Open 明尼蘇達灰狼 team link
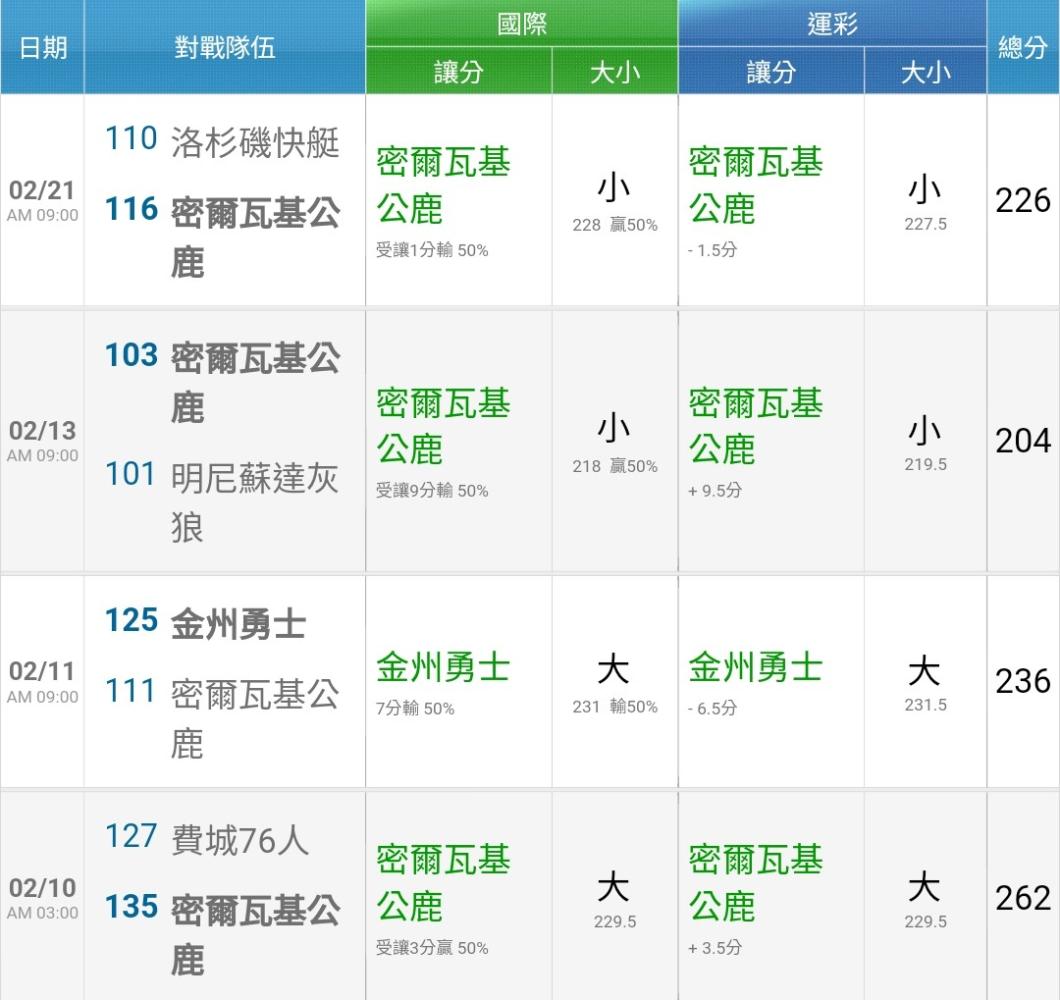1060x1000 pixels. click(255, 502)
